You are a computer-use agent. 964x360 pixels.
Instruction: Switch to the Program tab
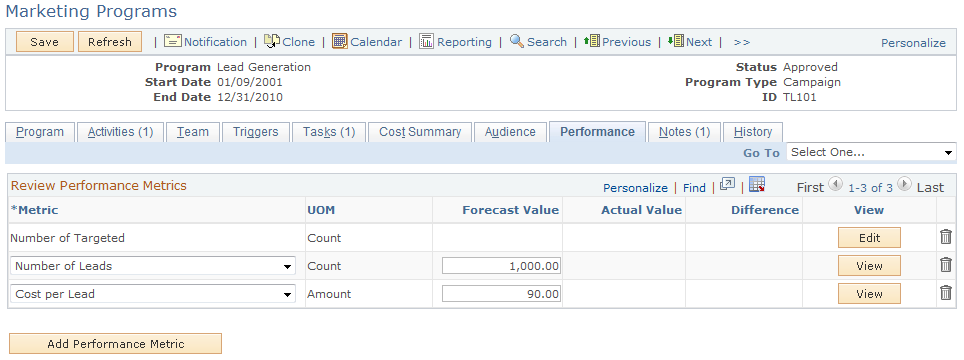tap(40, 132)
